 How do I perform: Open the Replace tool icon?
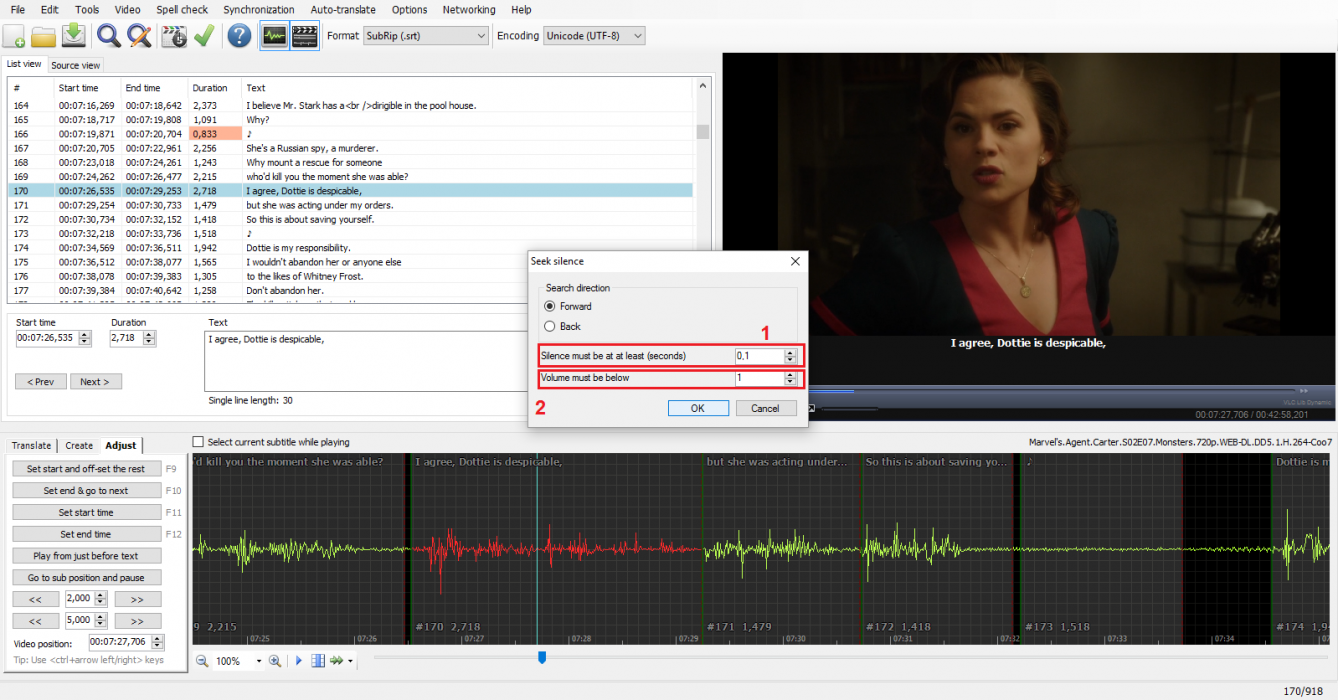(x=139, y=36)
